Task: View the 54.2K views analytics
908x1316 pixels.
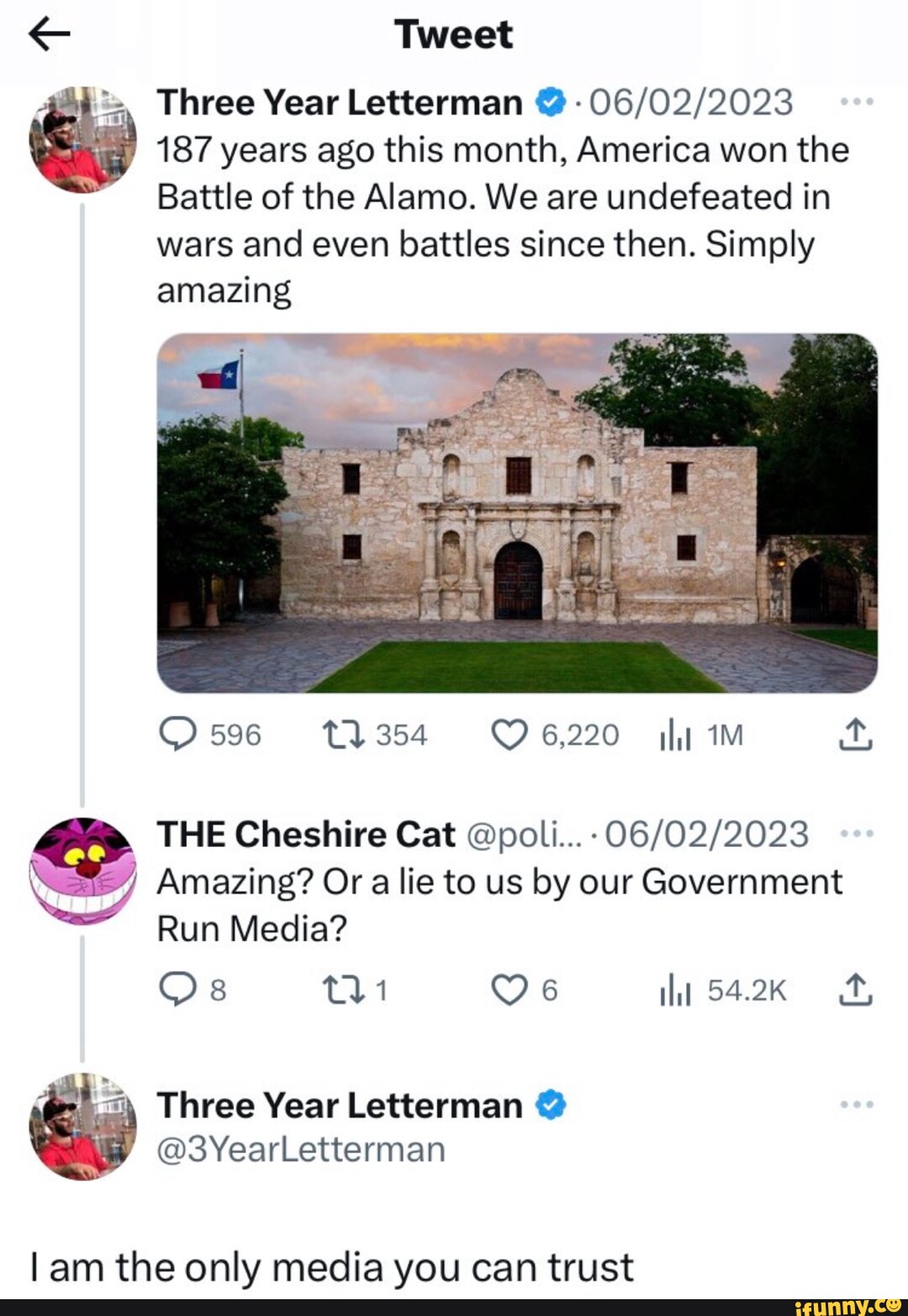Action: [x=675, y=992]
